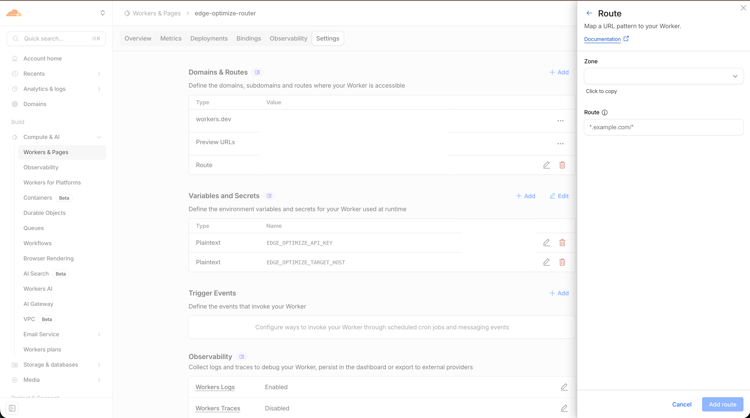Edit the EDGE_OPTIMIZE_TARGET_HOST variable

(546, 262)
